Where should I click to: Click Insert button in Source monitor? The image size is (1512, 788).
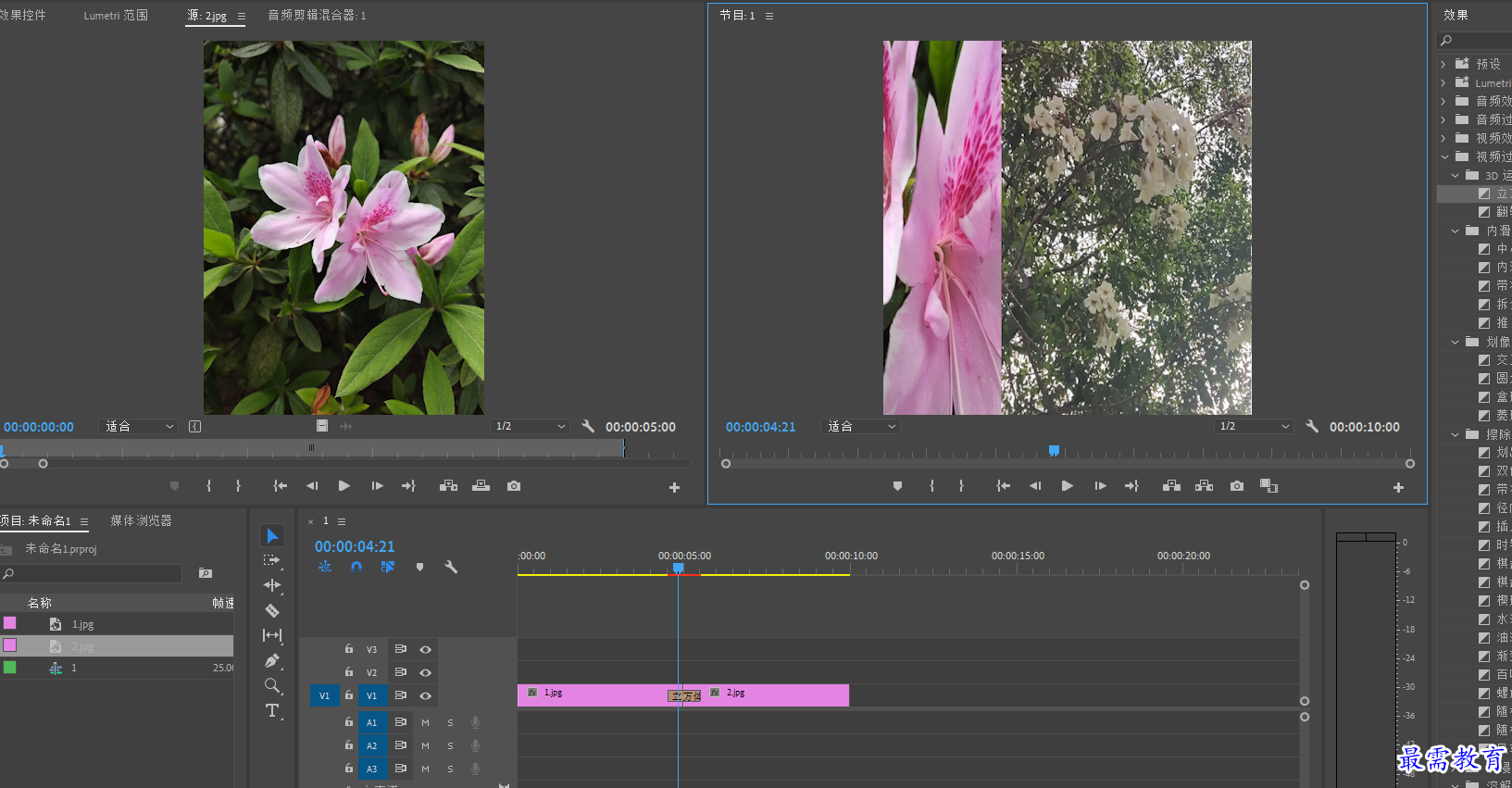click(x=448, y=486)
